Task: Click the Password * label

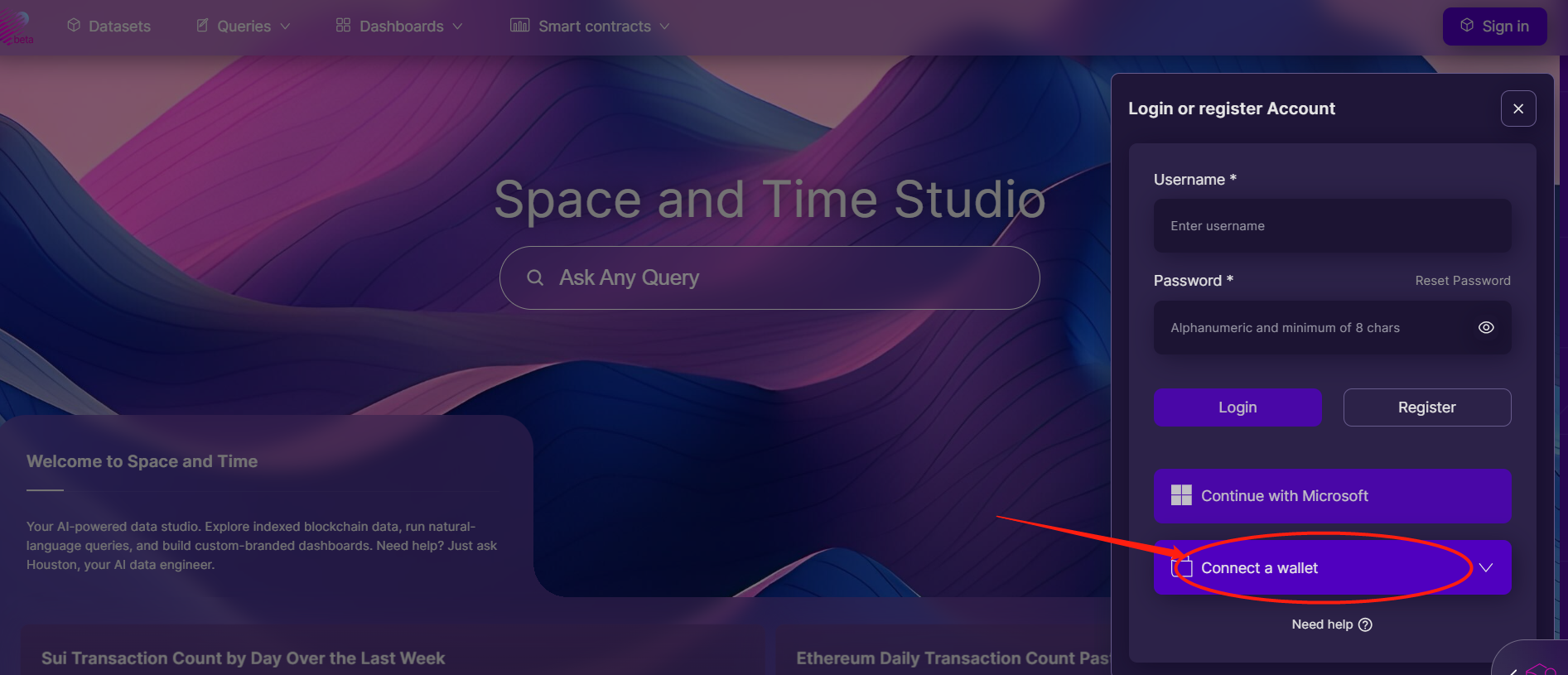Action: tap(1193, 281)
